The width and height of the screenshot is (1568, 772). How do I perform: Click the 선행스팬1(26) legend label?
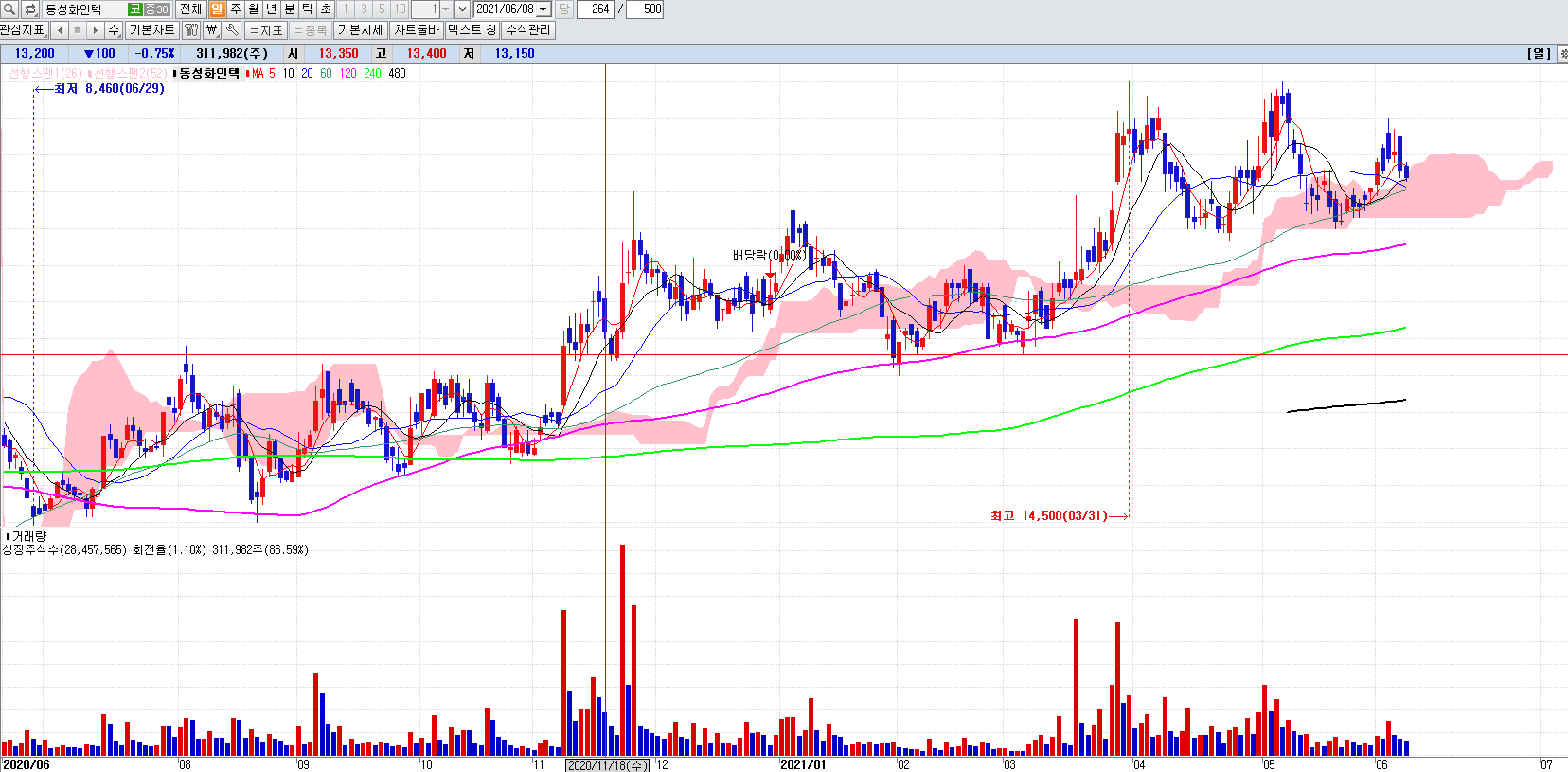(45, 73)
